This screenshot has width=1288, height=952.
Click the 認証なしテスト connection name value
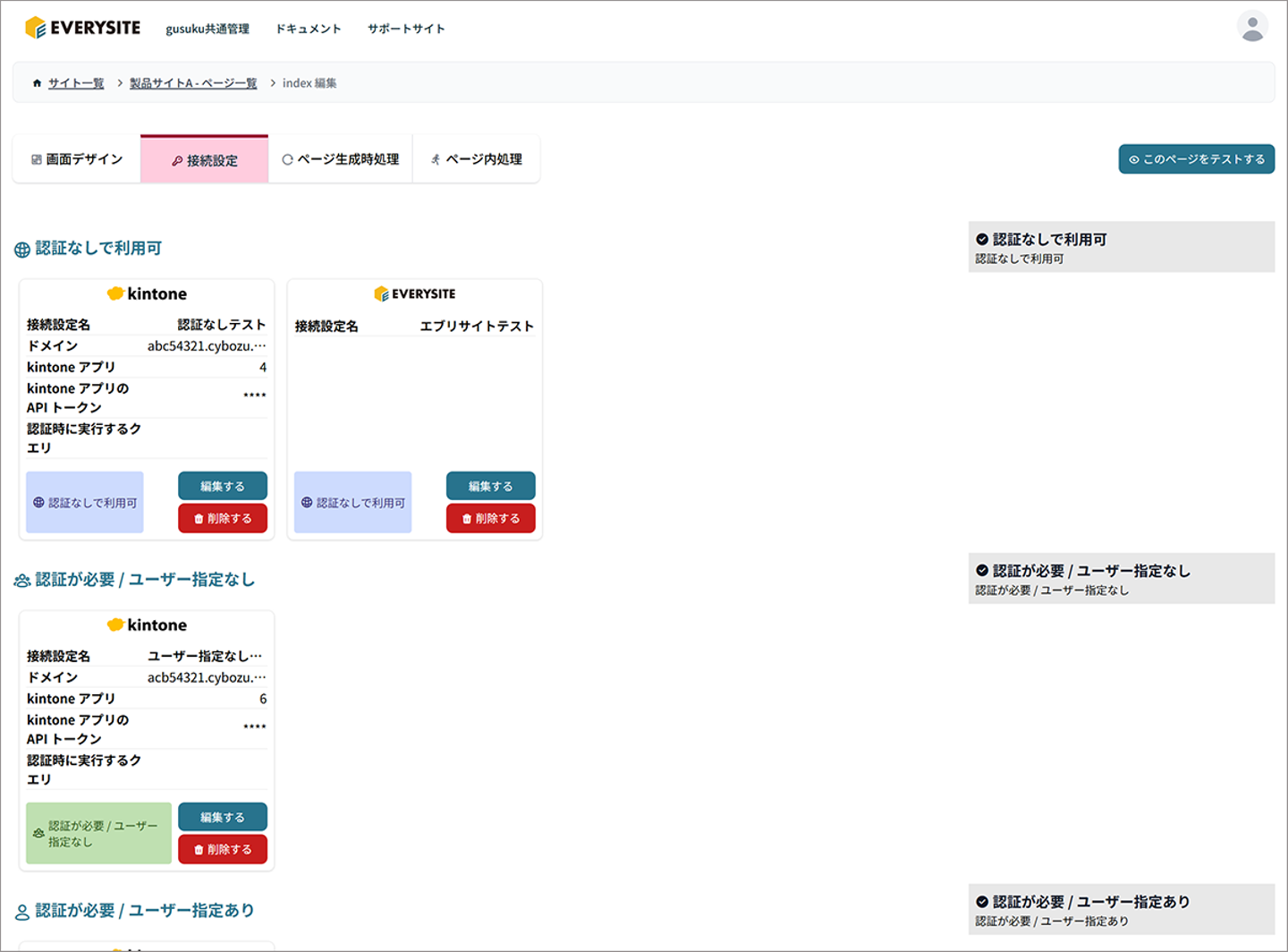(222, 325)
